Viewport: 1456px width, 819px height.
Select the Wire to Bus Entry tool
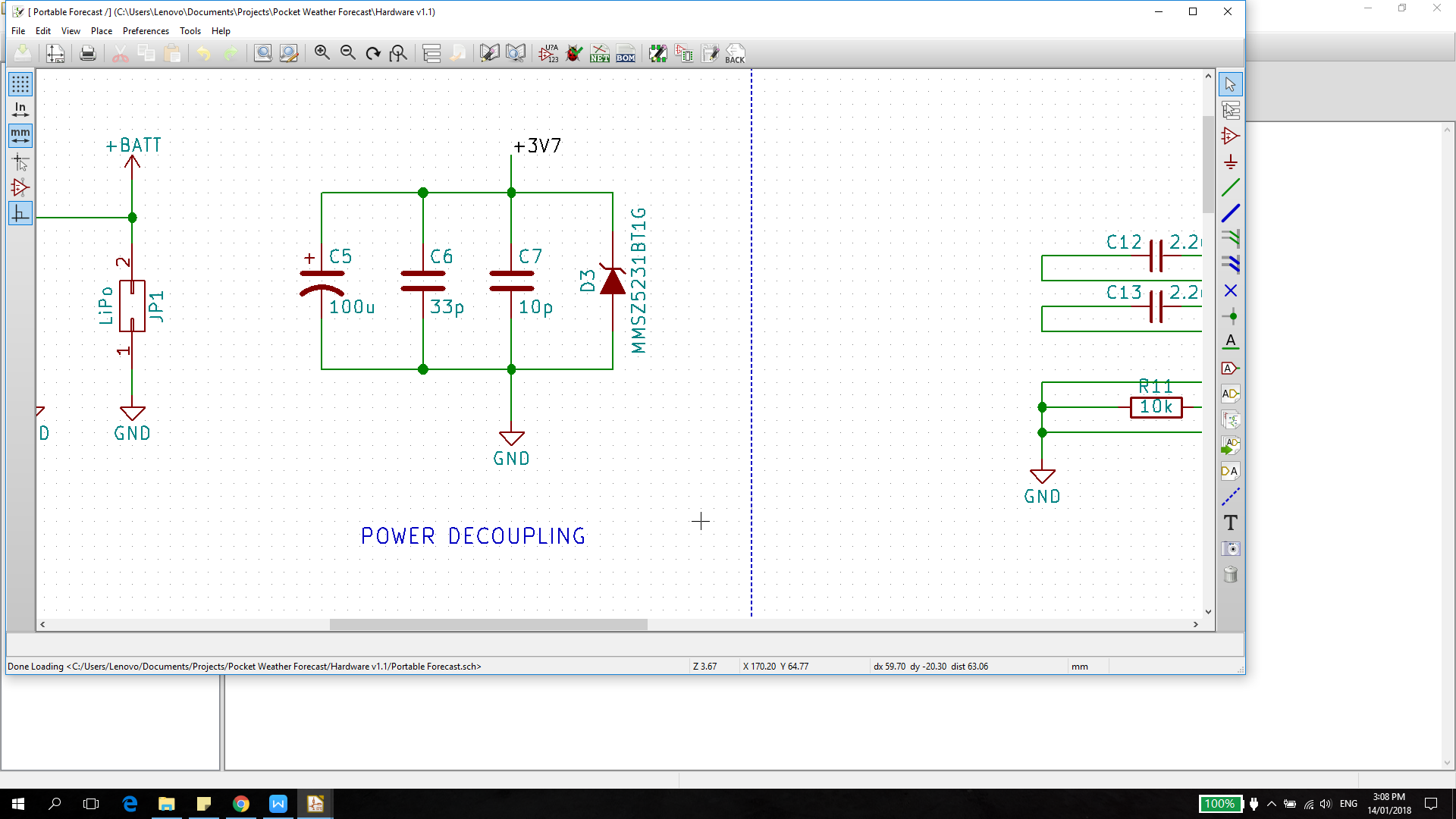(1230, 239)
